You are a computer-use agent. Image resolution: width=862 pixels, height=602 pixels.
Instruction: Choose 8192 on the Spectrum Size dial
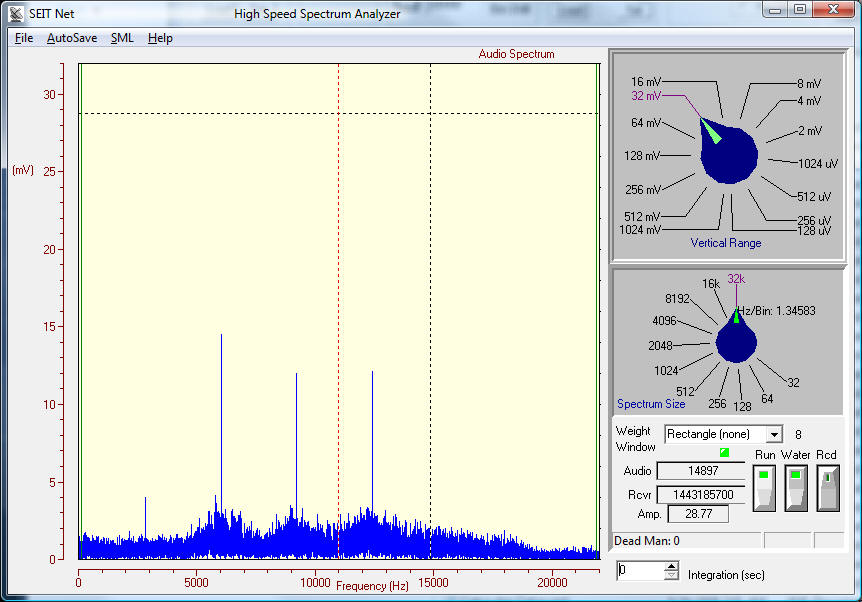point(678,299)
